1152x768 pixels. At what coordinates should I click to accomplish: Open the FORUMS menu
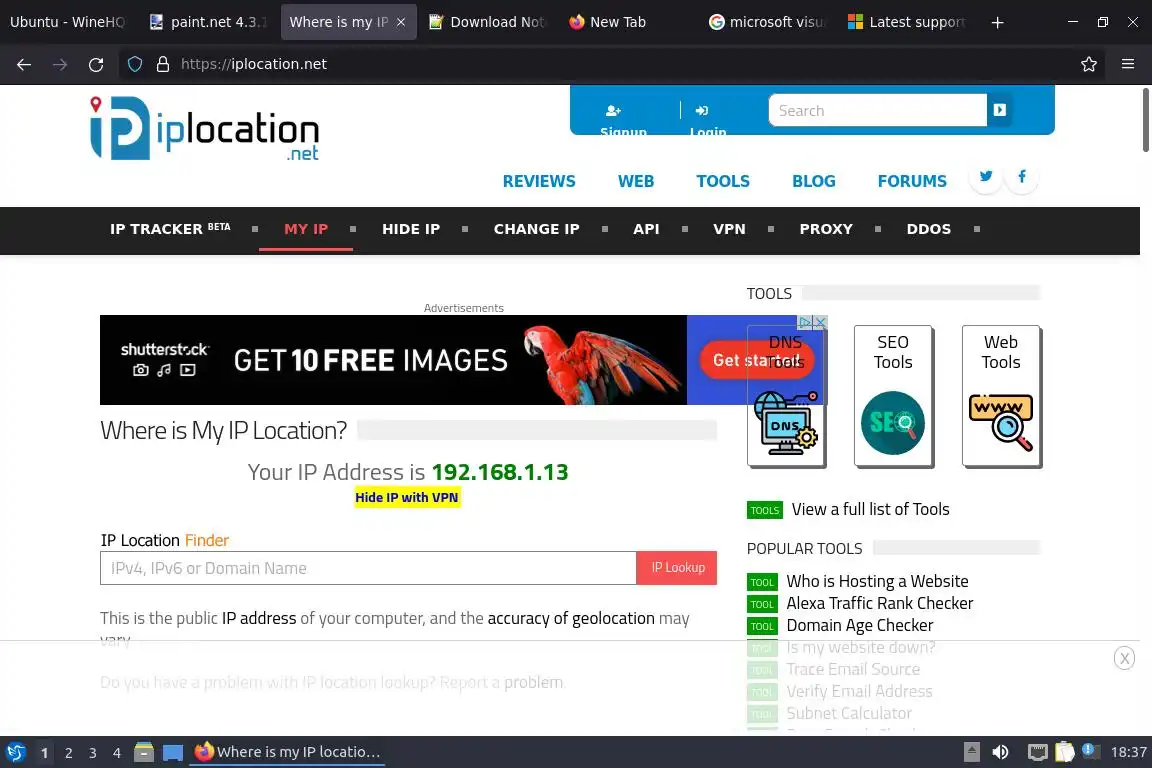912,182
